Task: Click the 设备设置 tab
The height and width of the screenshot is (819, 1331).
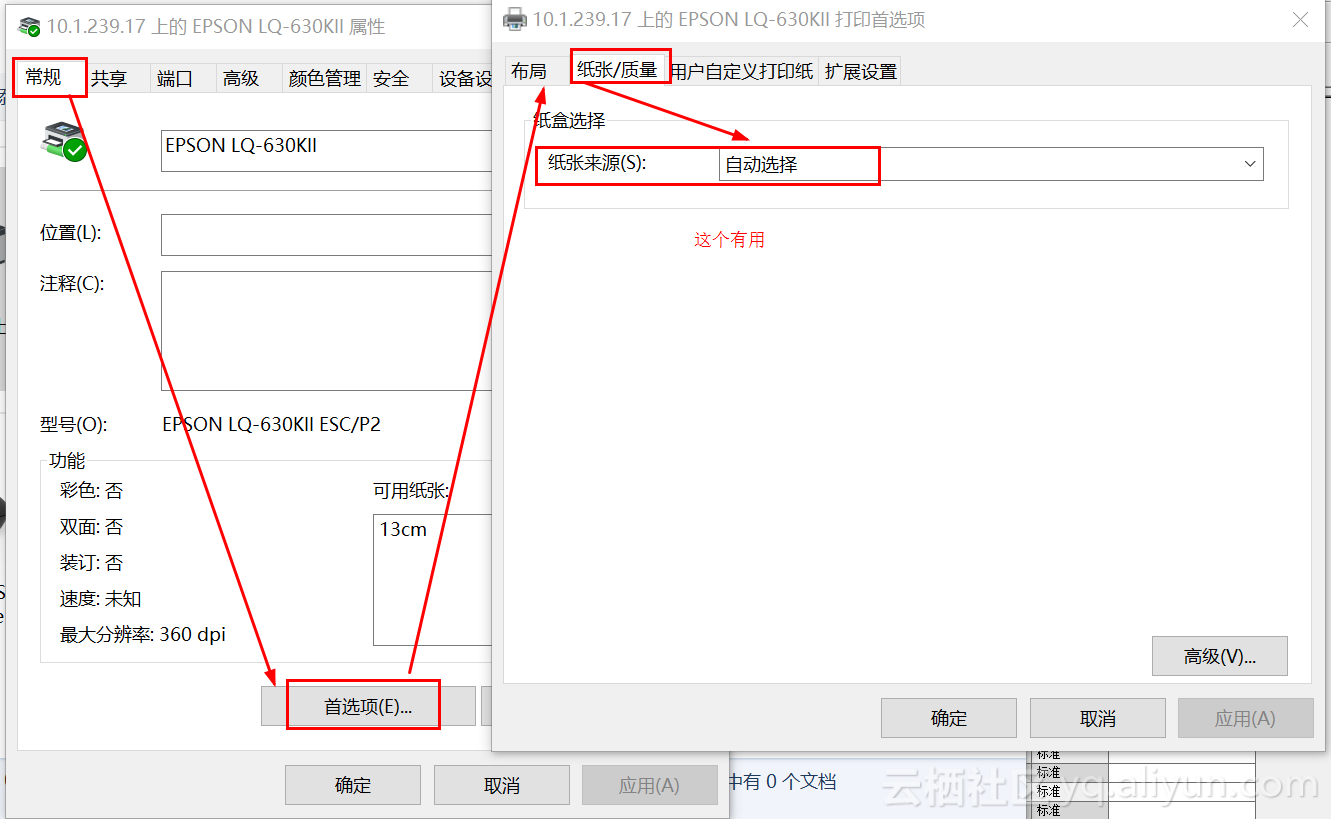Action: pyautogui.click(x=465, y=79)
